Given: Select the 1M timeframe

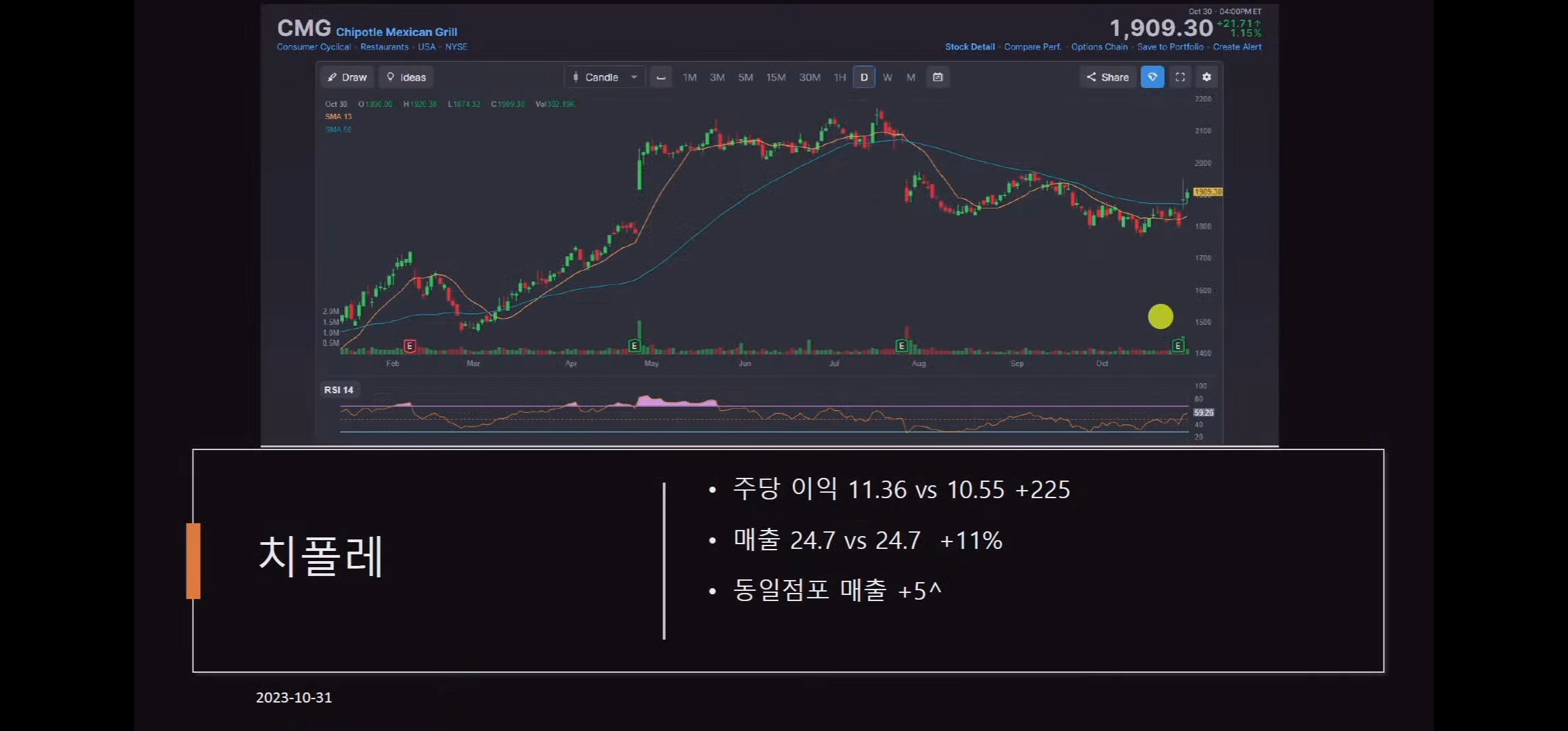Looking at the screenshot, I should [x=689, y=77].
